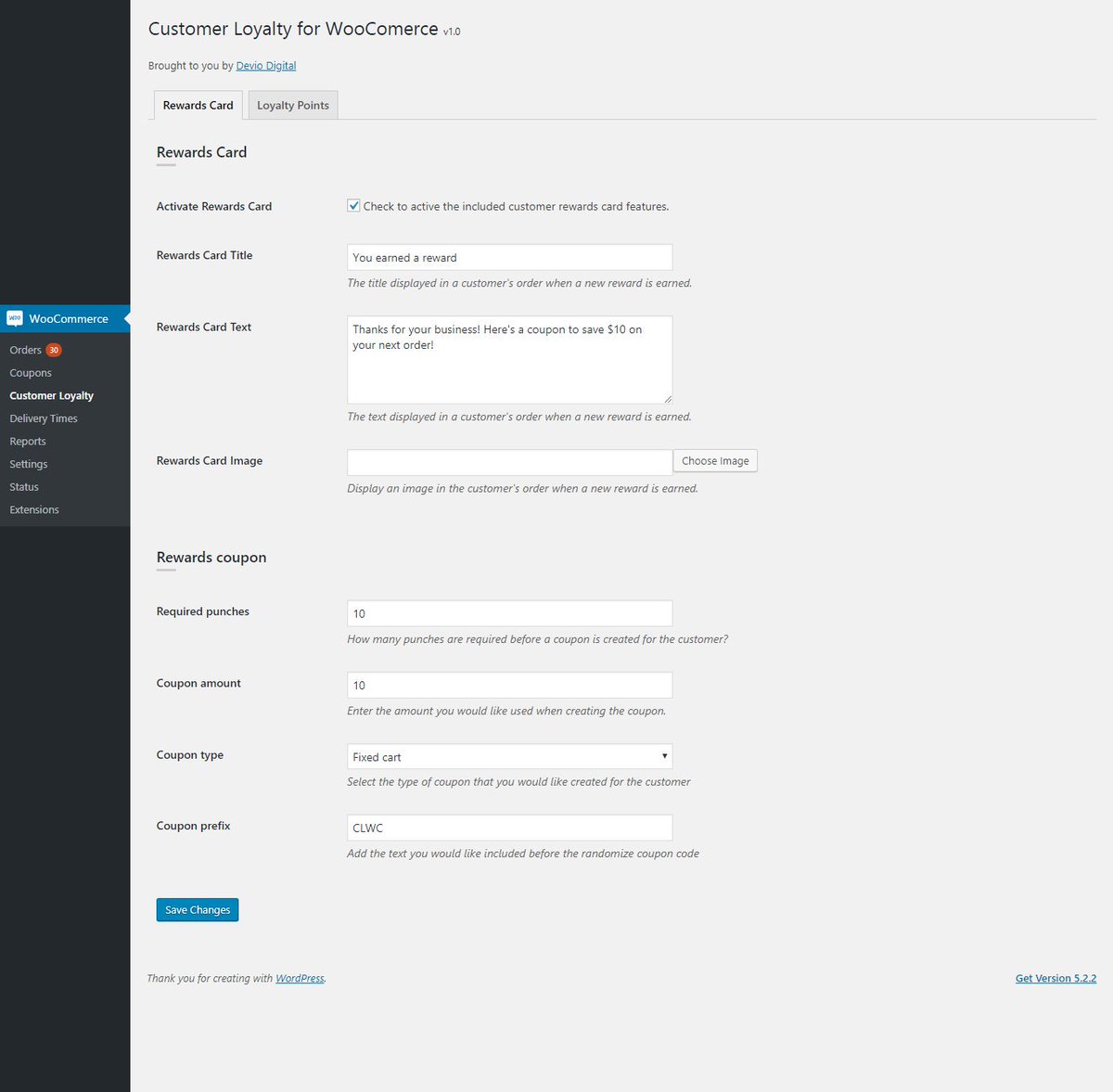1113x1092 pixels.
Task: Click the Activate Rewards Card label text
Action: coord(214,206)
